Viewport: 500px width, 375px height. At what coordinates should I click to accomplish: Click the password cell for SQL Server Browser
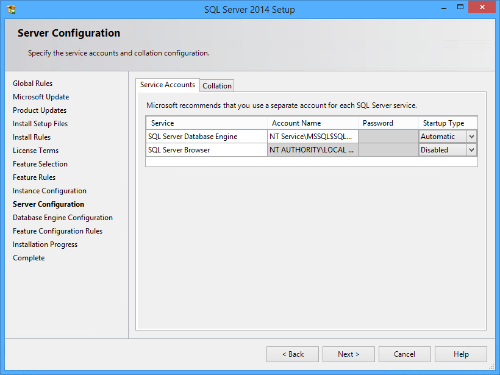[x=388, y=150]
